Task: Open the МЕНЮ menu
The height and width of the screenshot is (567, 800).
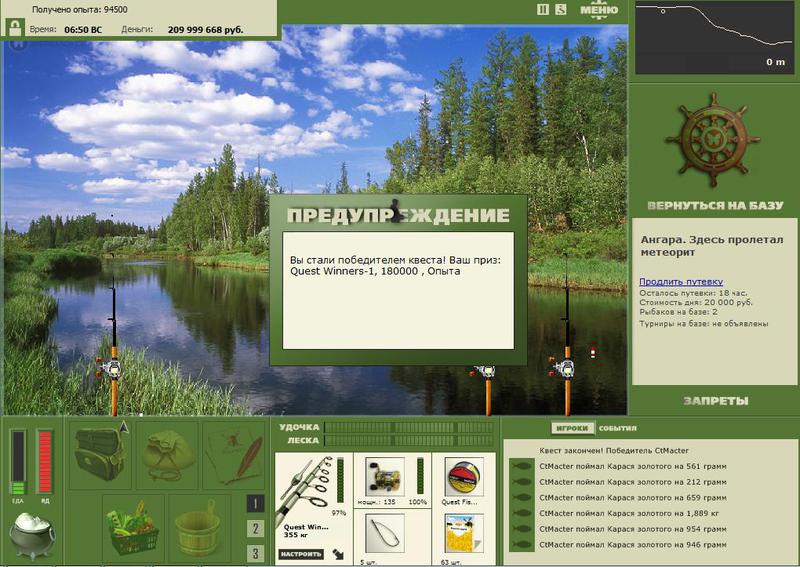Action: coord(599,11)
